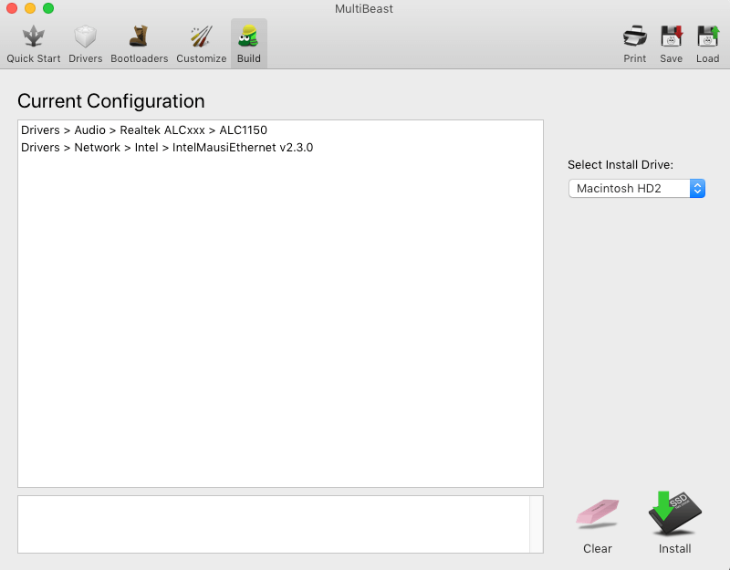
Task: Click the Current Configuration heading
Action: (111, 101)
